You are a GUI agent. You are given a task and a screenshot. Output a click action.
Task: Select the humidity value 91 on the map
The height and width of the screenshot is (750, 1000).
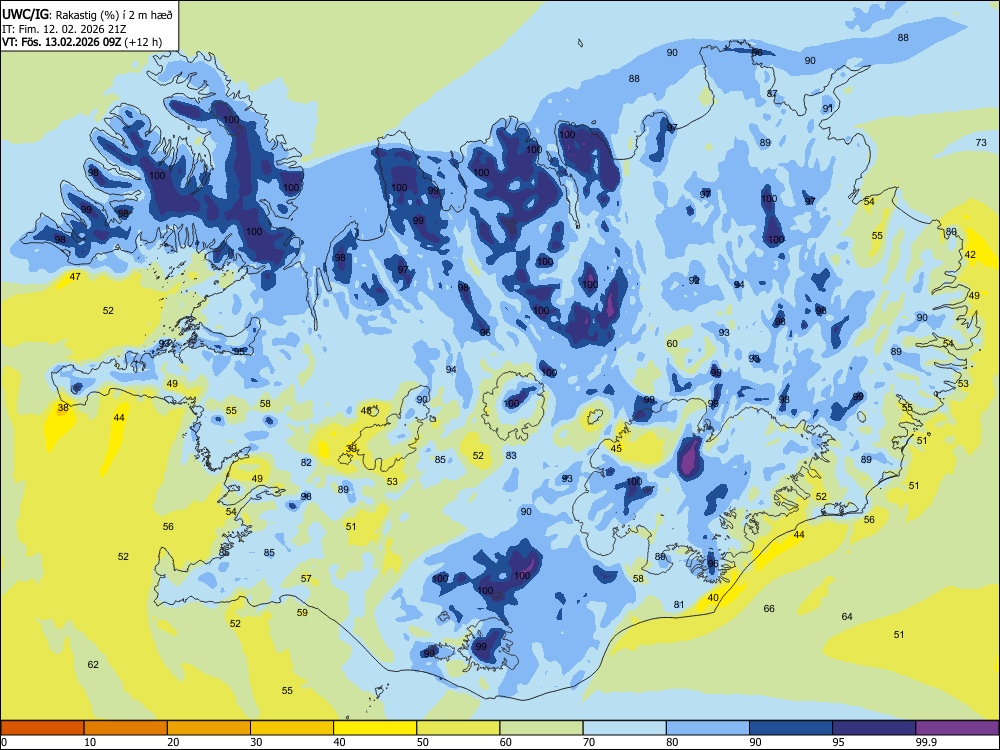pos(828,109)
